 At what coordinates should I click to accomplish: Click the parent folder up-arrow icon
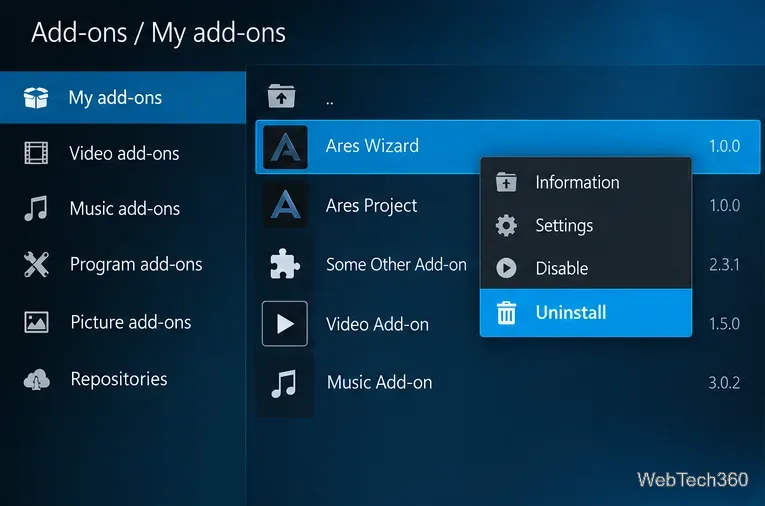point(282,96)
